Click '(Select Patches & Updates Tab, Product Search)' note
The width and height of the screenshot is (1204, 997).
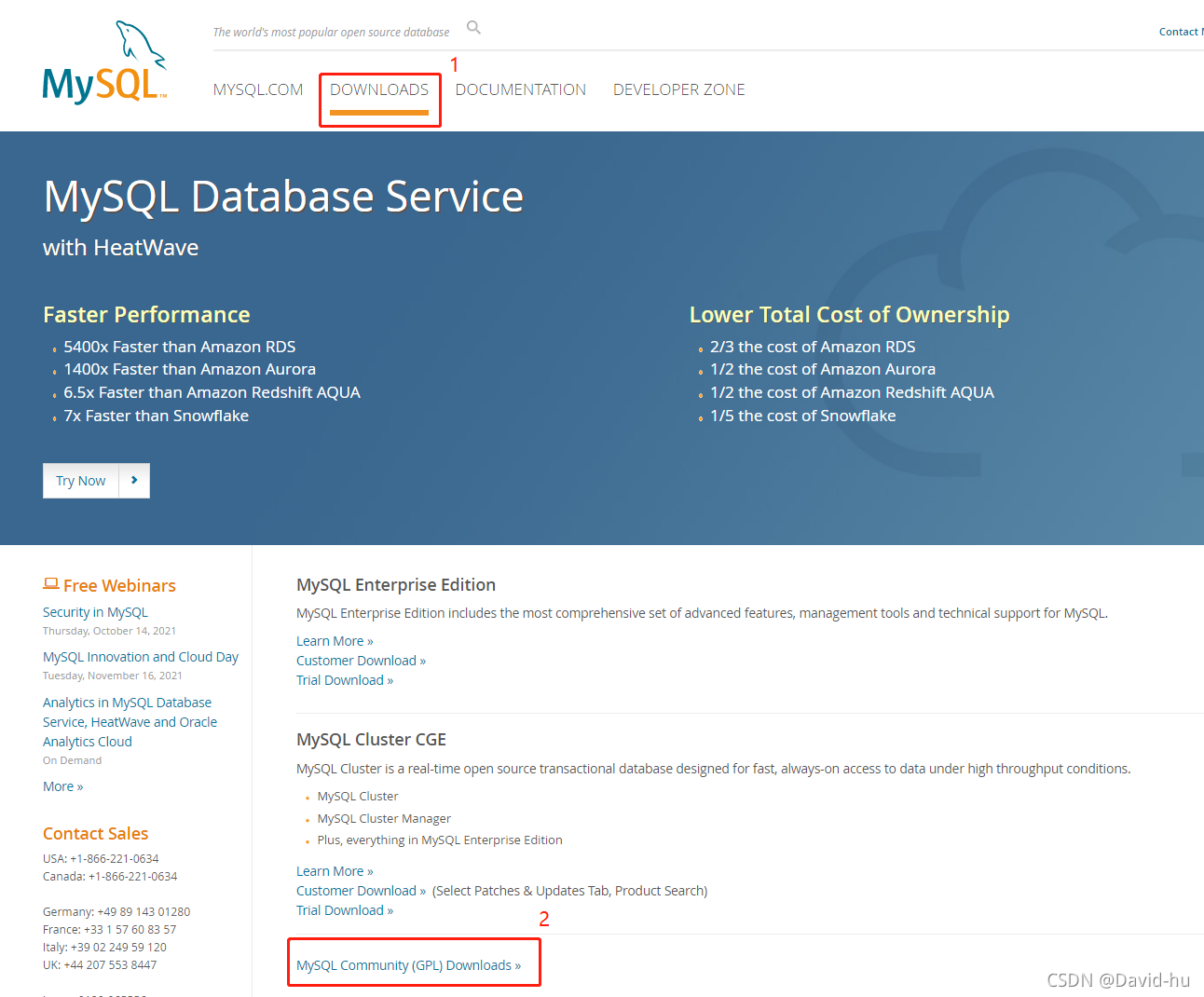(570, 891)
